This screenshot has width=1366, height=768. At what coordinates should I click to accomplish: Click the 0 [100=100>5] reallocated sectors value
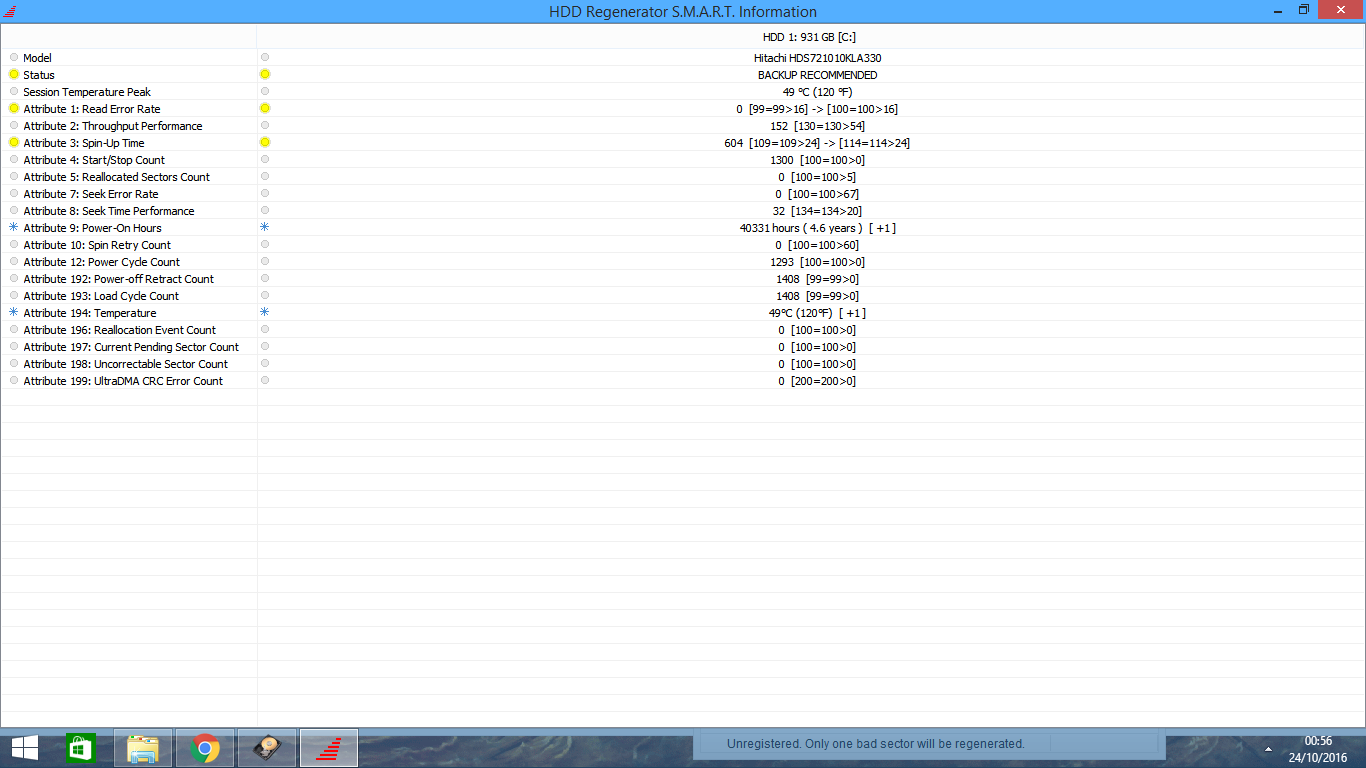click(817, 177)
